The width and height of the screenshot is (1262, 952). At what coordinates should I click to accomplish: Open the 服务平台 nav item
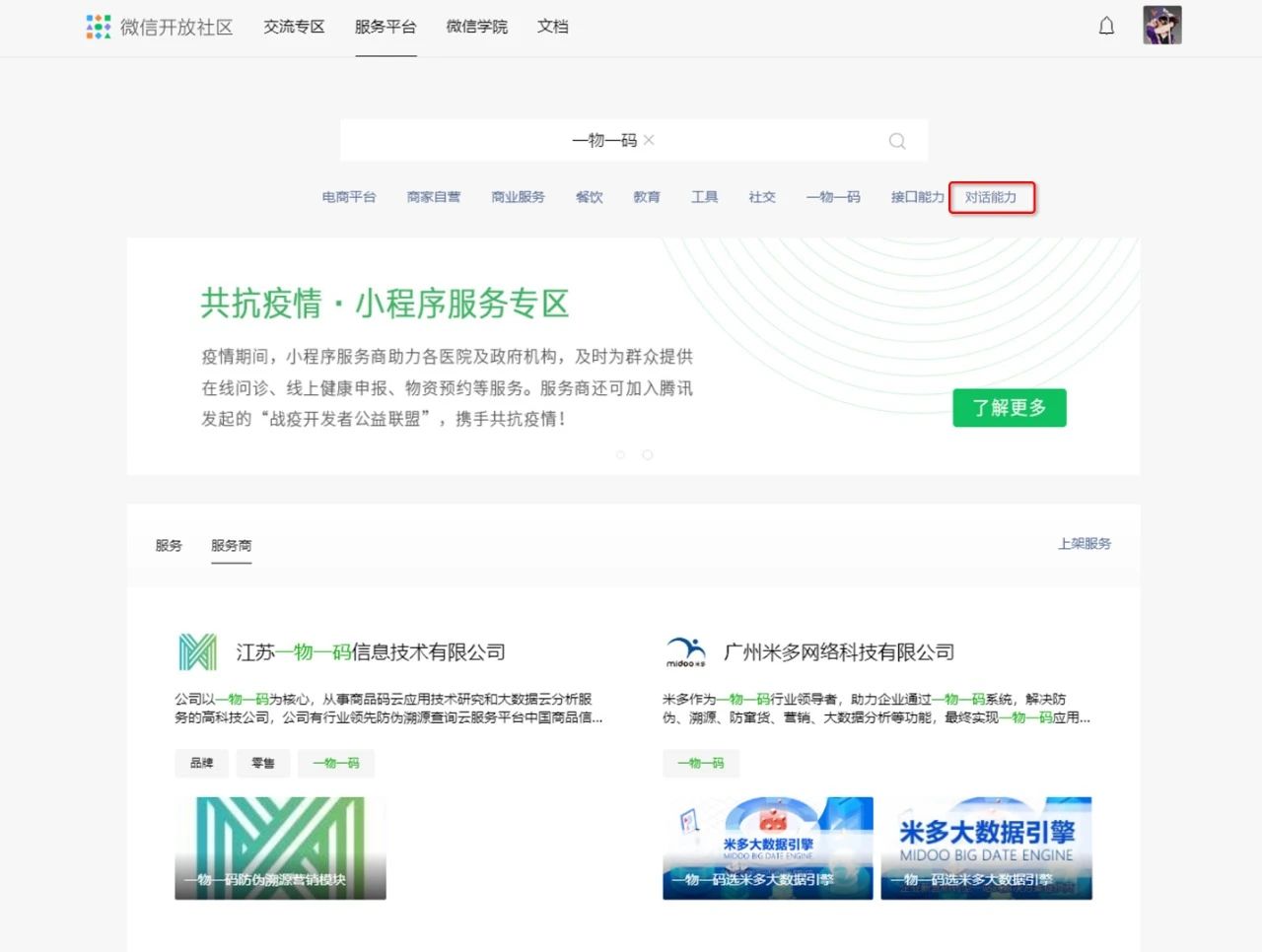[386, 27]
